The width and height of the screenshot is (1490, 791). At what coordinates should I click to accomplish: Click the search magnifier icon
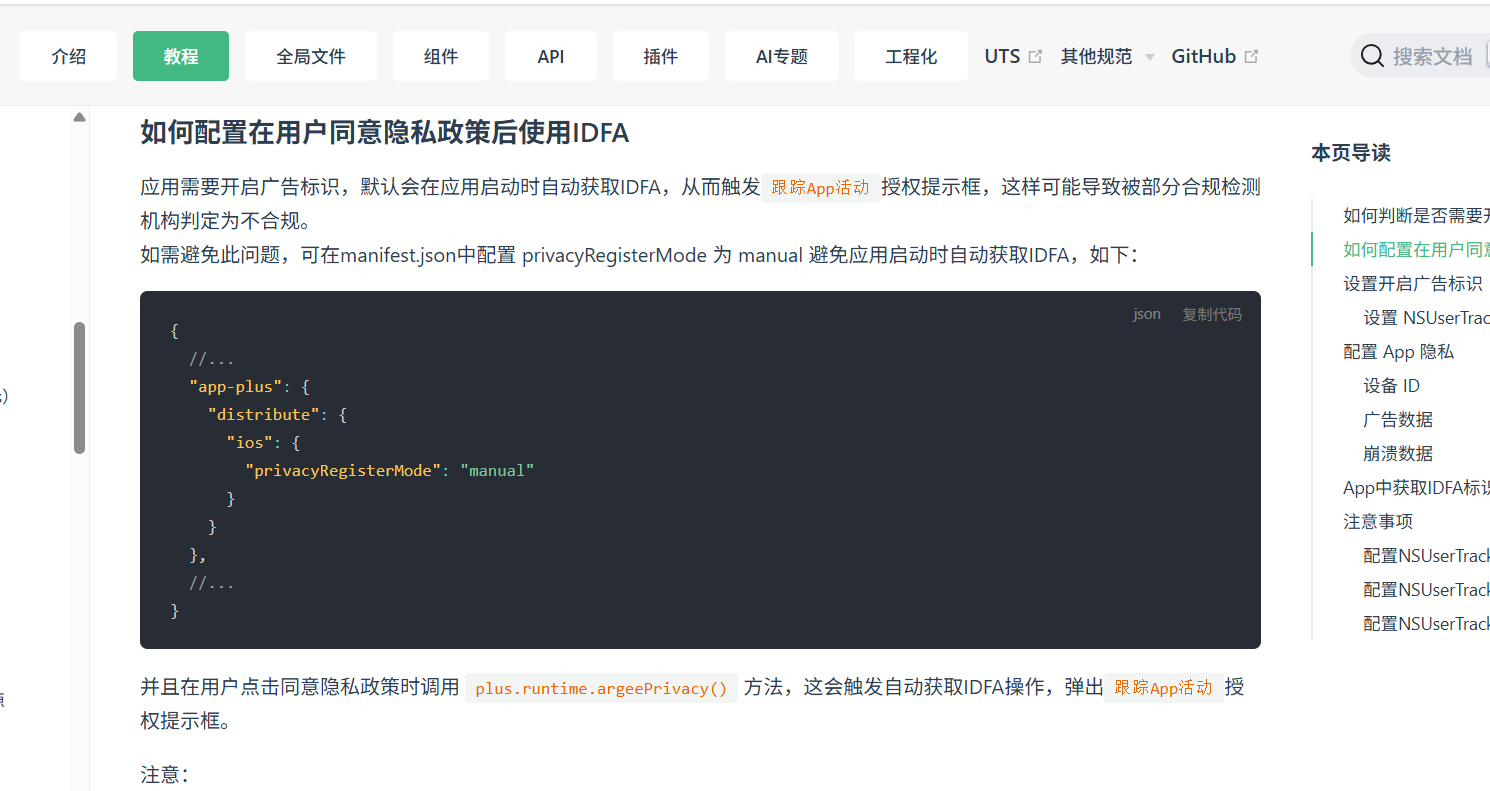point(1373,56)
